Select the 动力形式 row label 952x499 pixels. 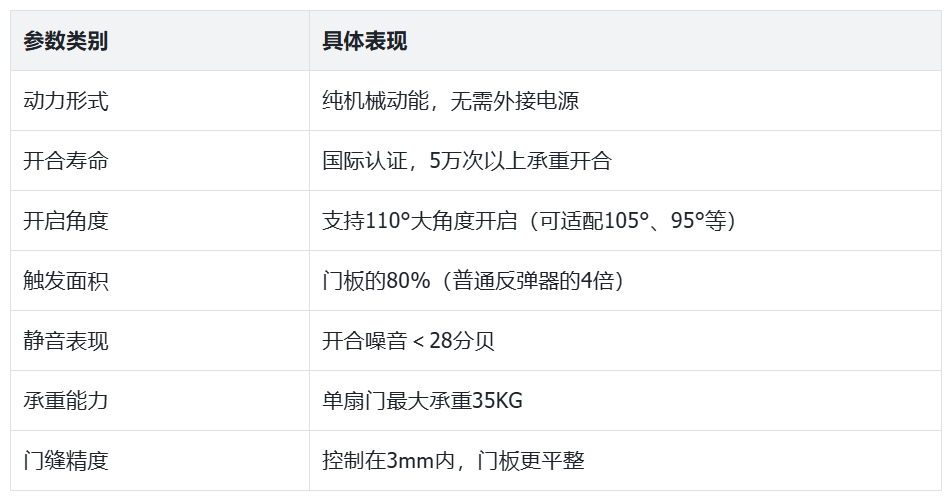[x=66, y=101]
